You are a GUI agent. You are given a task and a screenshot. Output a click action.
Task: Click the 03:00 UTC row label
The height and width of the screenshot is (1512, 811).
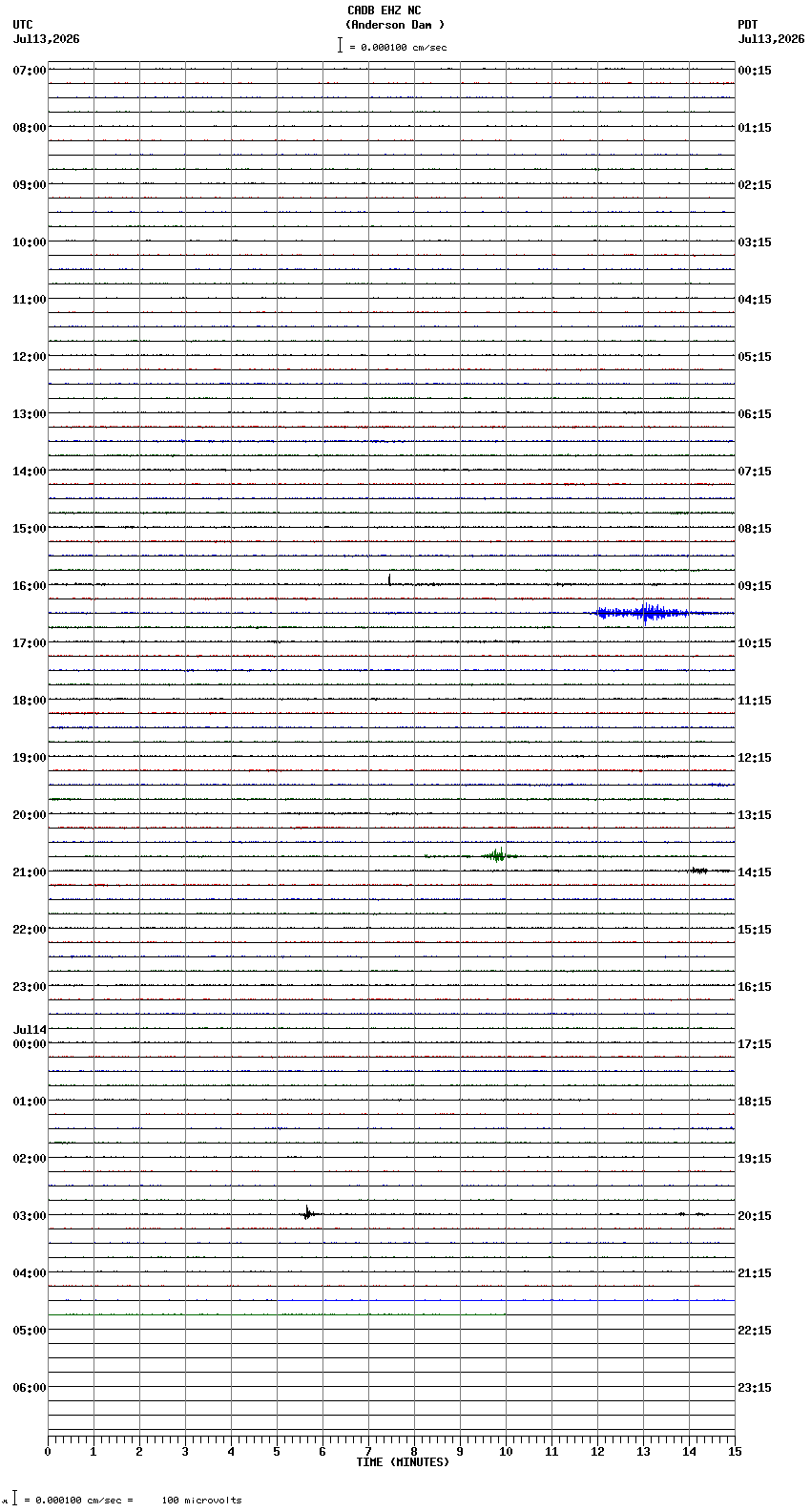pyautogui.click(x=29, y=1216)
